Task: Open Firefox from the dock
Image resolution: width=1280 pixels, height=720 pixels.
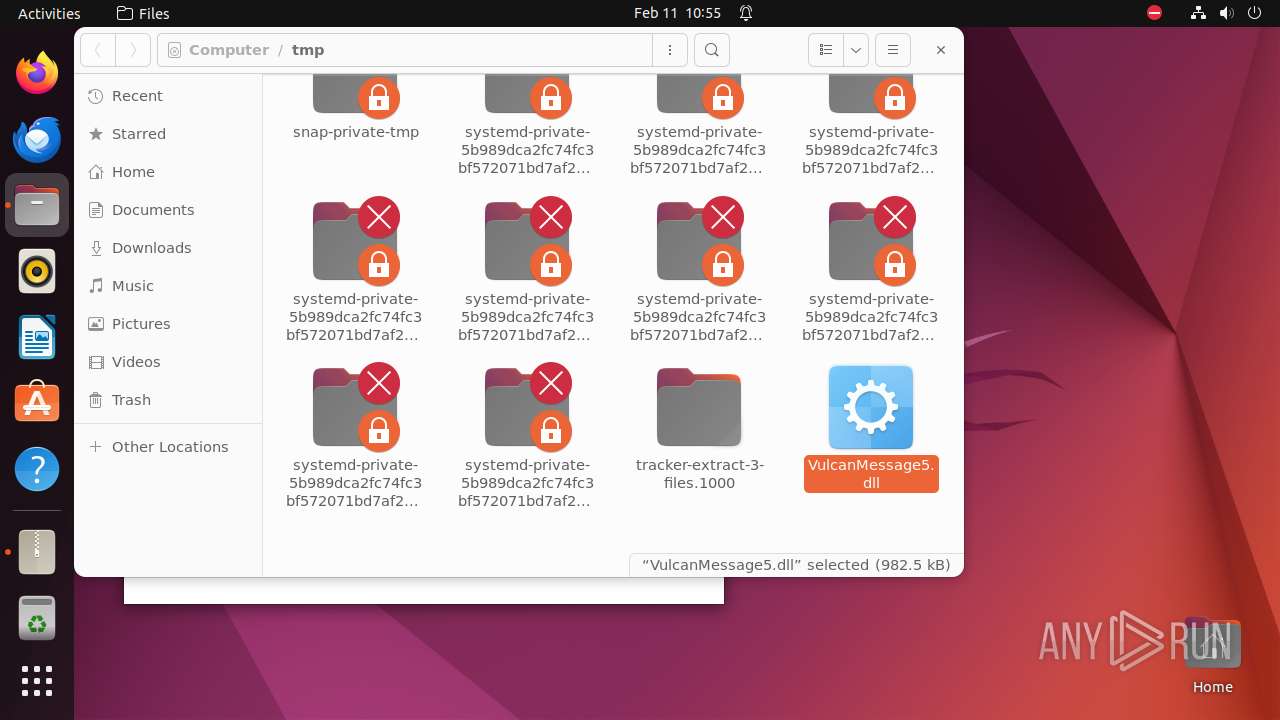Action: click(37, 73)
